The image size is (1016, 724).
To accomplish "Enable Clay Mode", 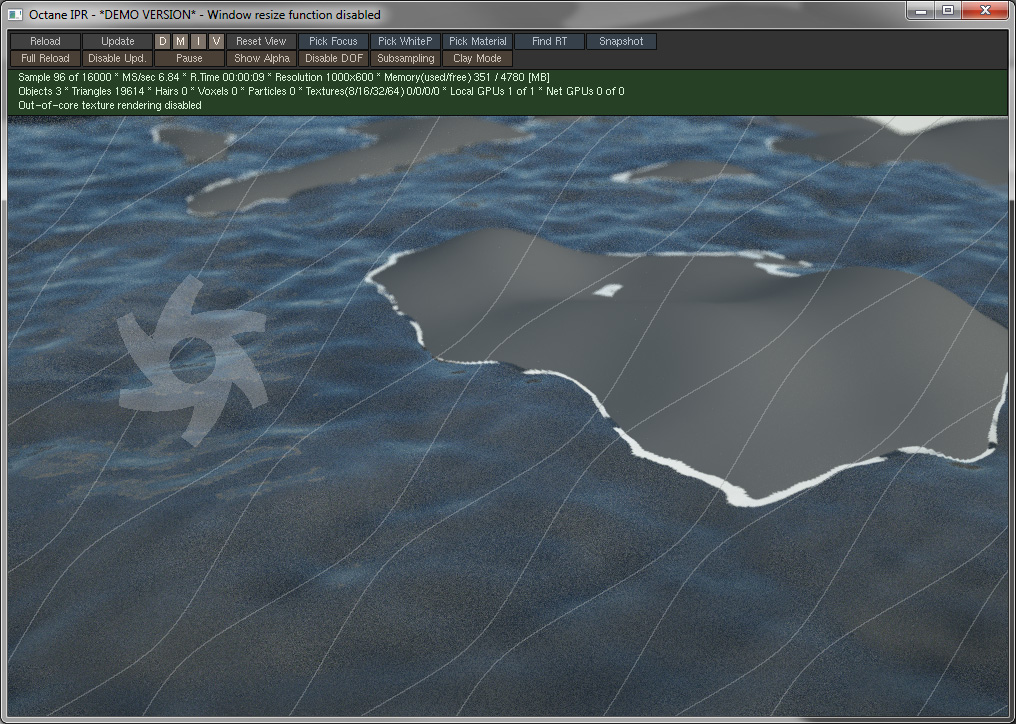I will 478,58.
